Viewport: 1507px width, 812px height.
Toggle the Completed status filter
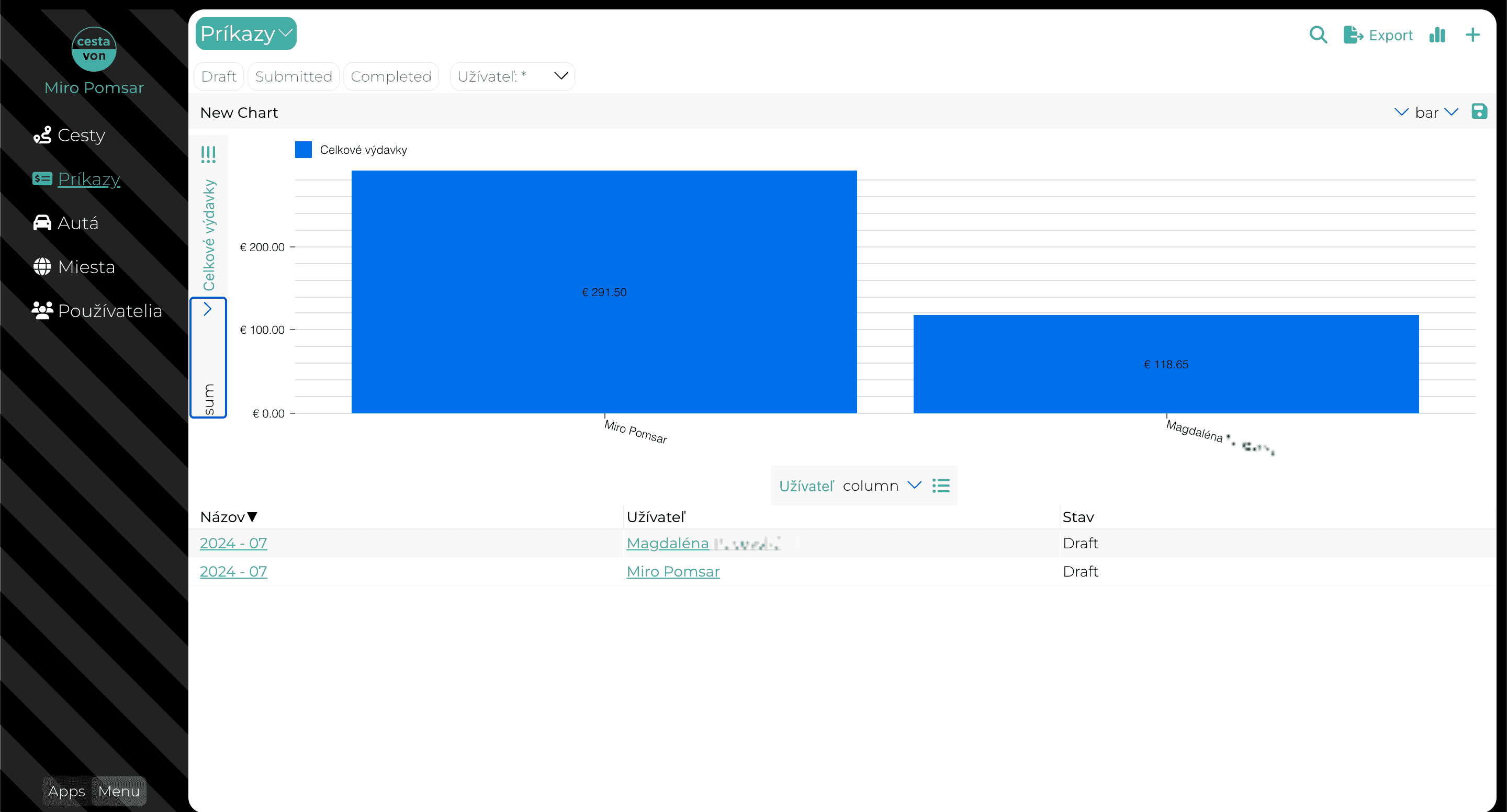tap(391, 76)
